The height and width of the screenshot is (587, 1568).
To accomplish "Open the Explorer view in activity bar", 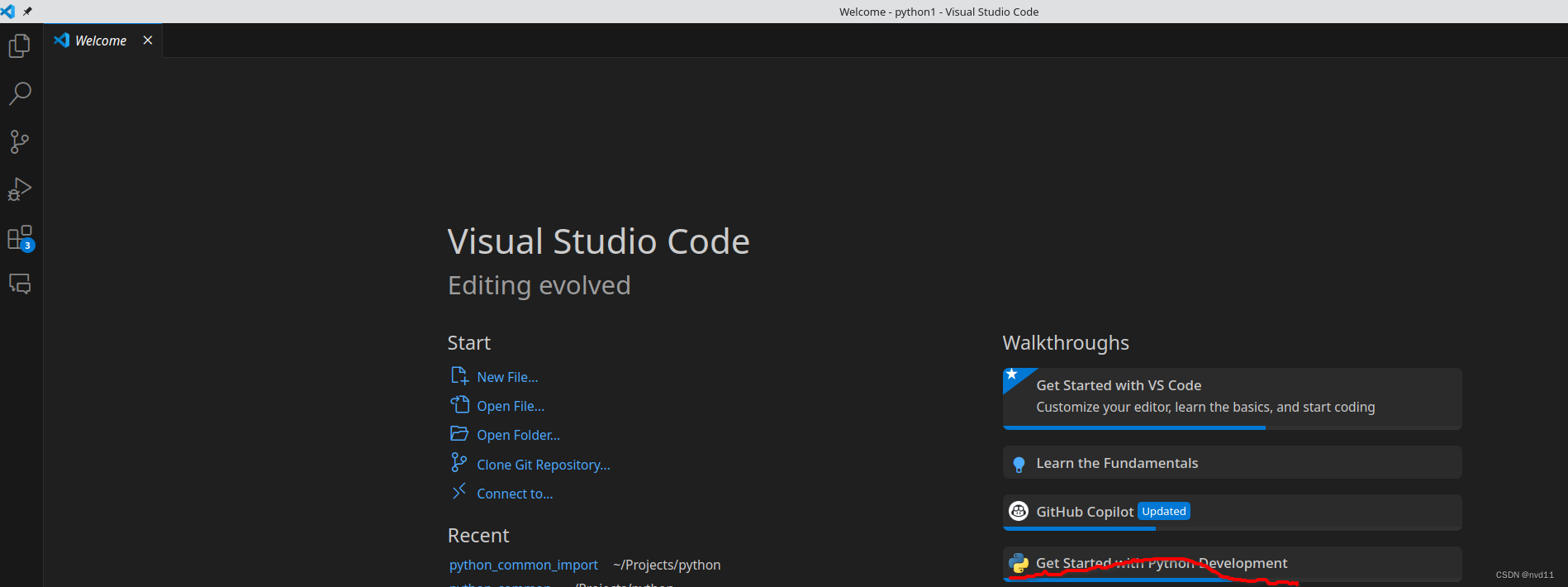I will tap(20, 45).
